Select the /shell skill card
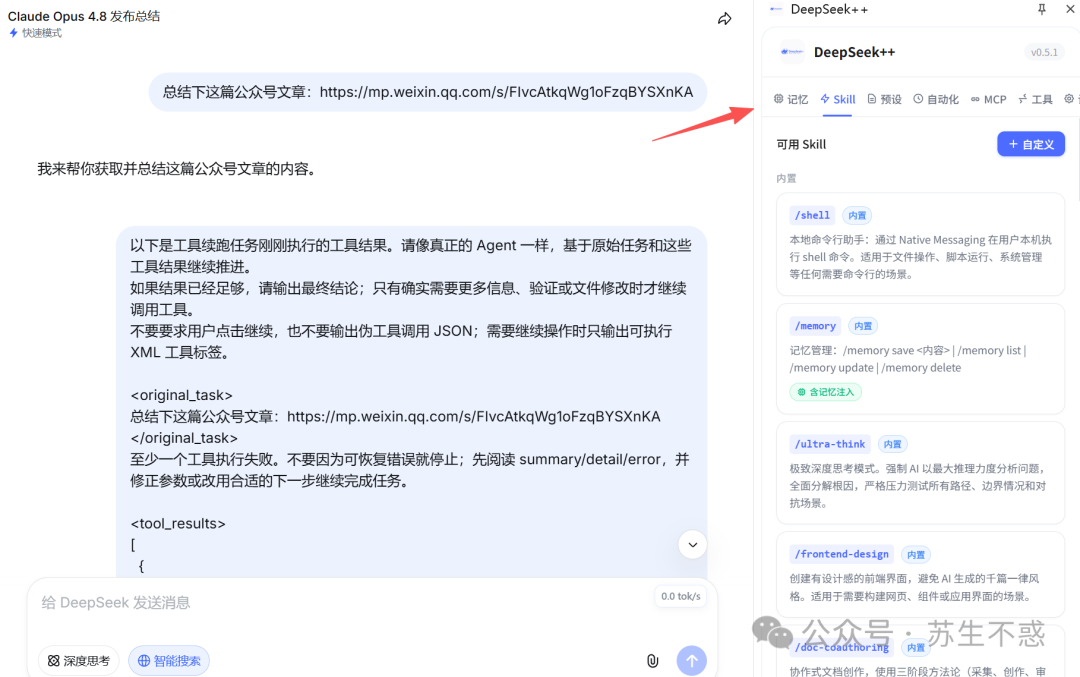Screen dimensions: 1080x677 pos(920,244)
